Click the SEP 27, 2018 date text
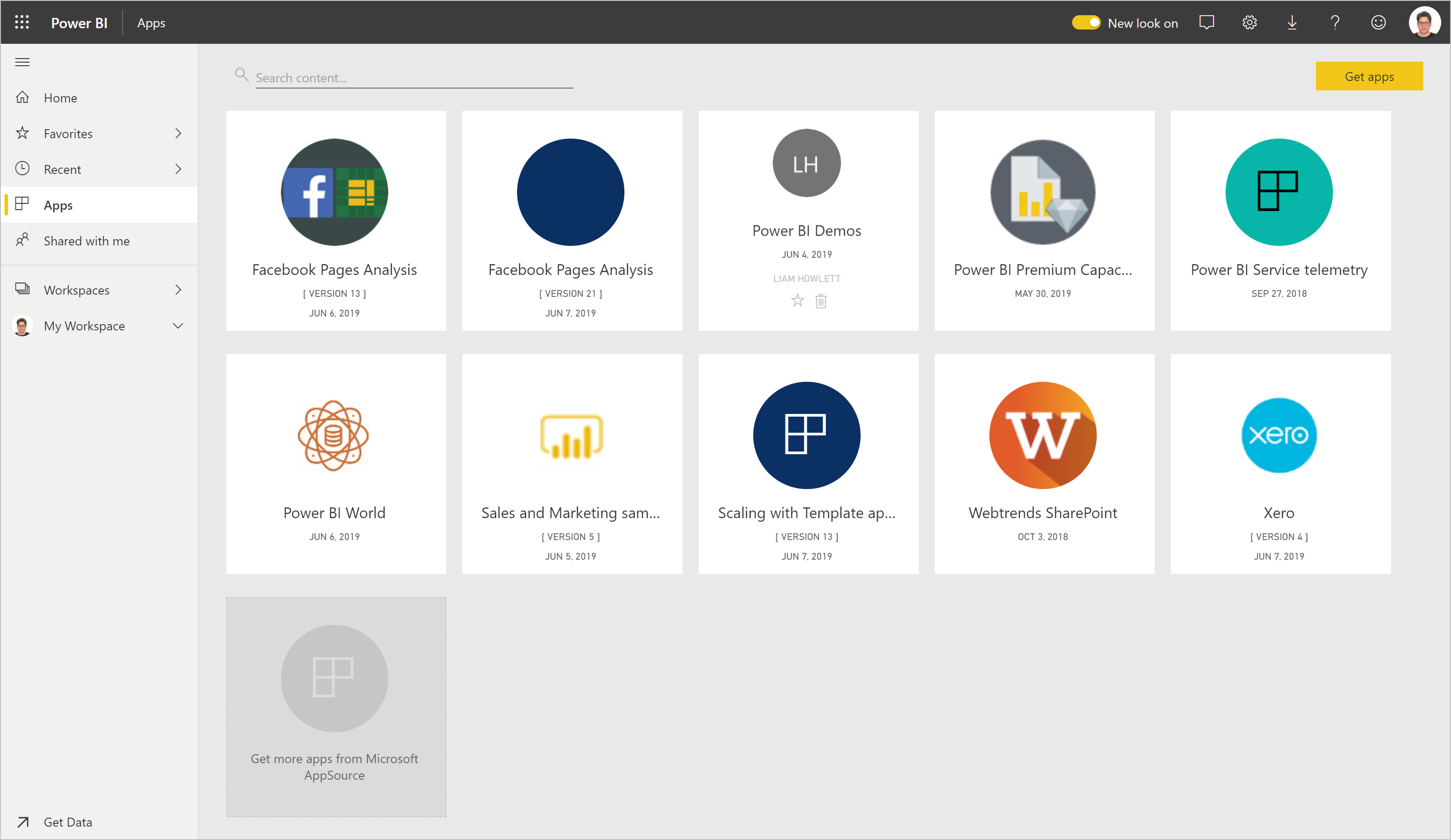The height and width of the screenshot is (840, 1451). point(1279,293)
